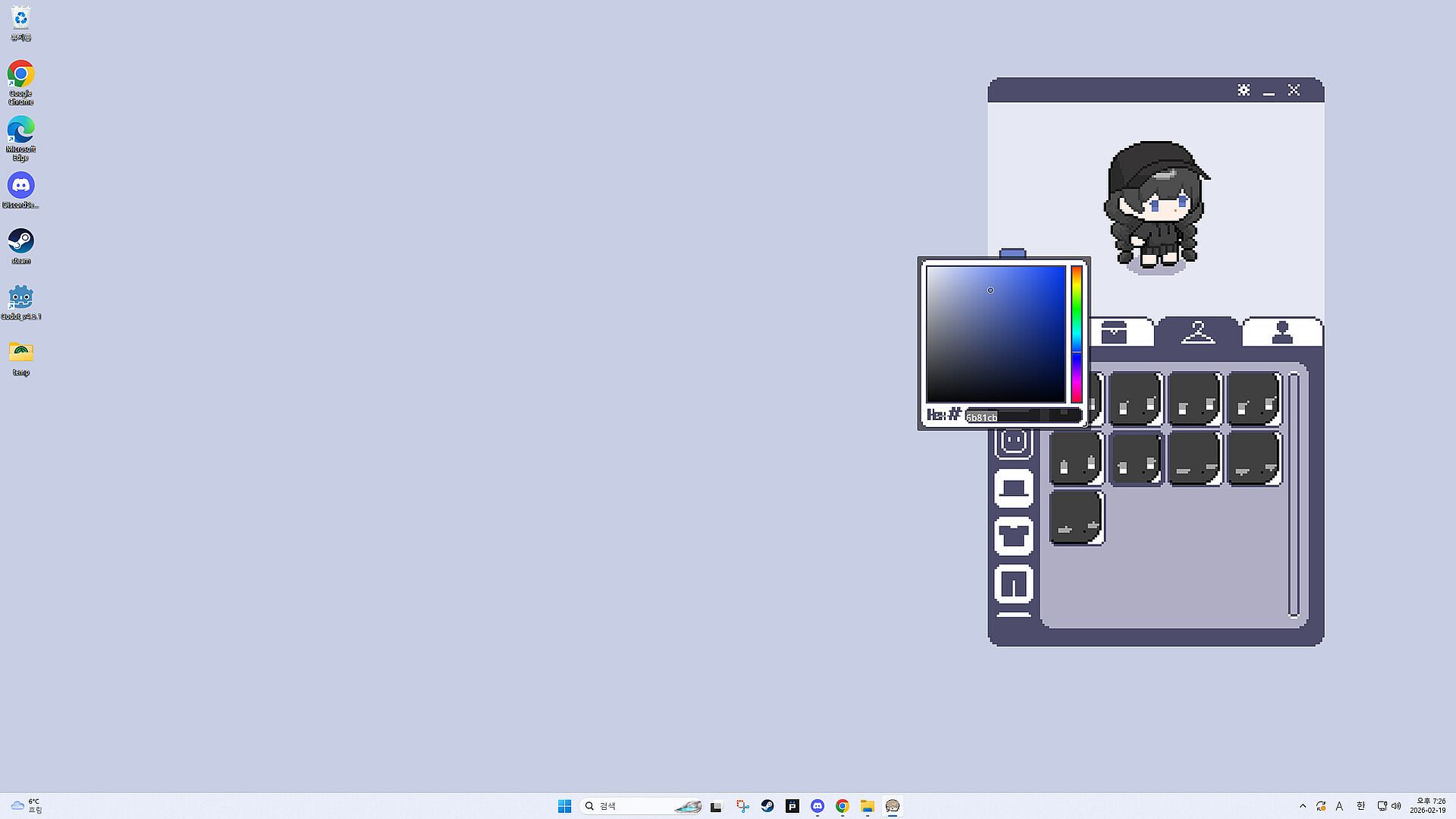Screen dimensions: 1456x819
Task: Choose the first eye style in the second row
Action: tap(1076, 458)
